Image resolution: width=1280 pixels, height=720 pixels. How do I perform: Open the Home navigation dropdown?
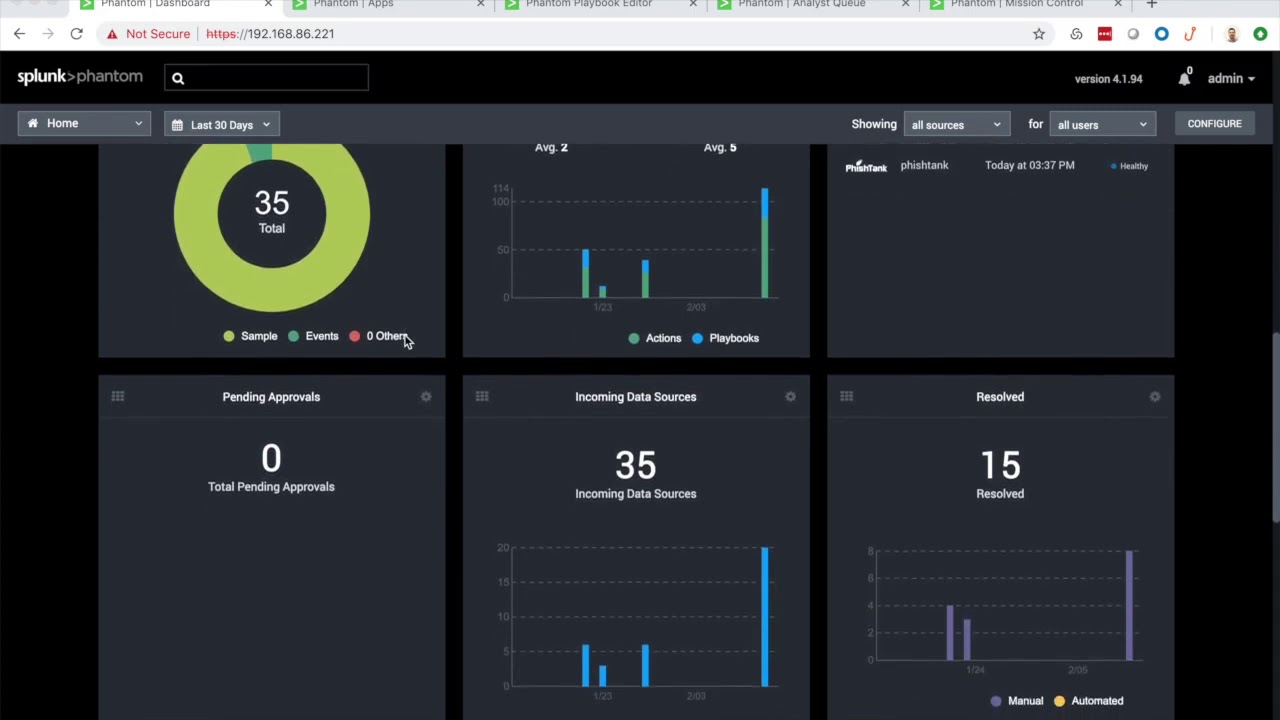click(84, 124)
